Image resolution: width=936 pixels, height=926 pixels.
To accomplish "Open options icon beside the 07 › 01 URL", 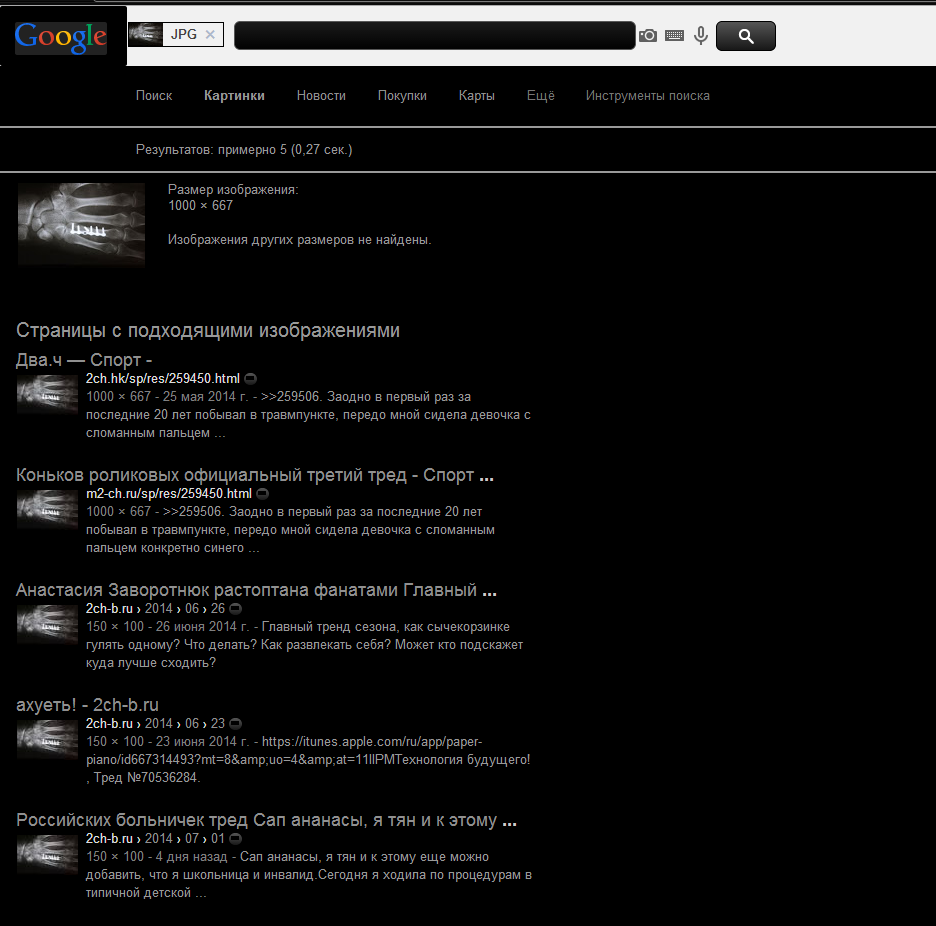I will point(236,839).
